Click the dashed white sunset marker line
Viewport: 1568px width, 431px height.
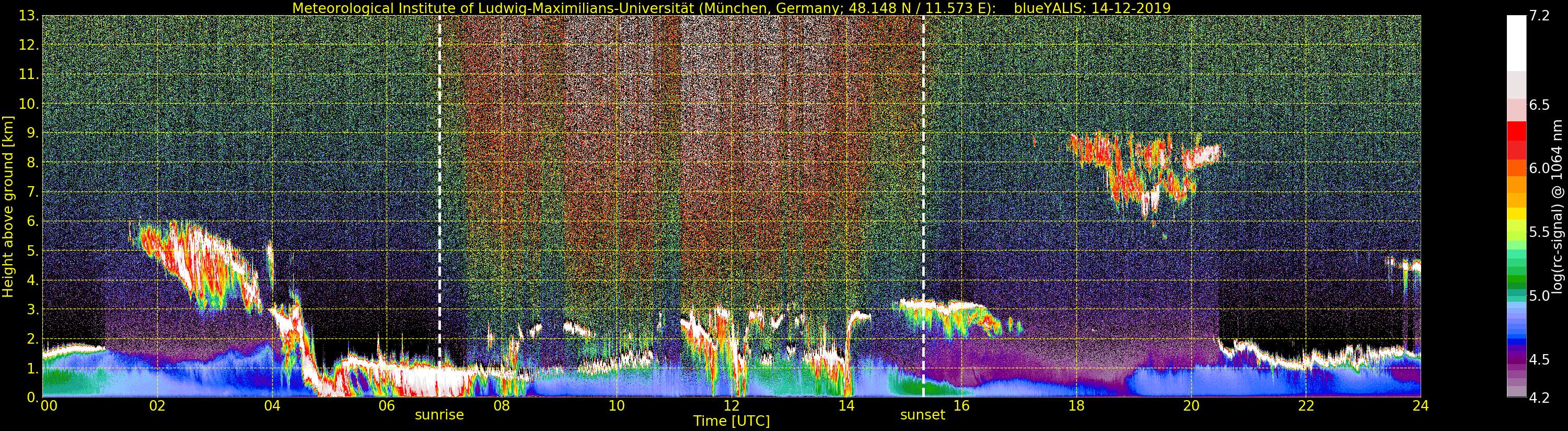[x=923, y=206]
